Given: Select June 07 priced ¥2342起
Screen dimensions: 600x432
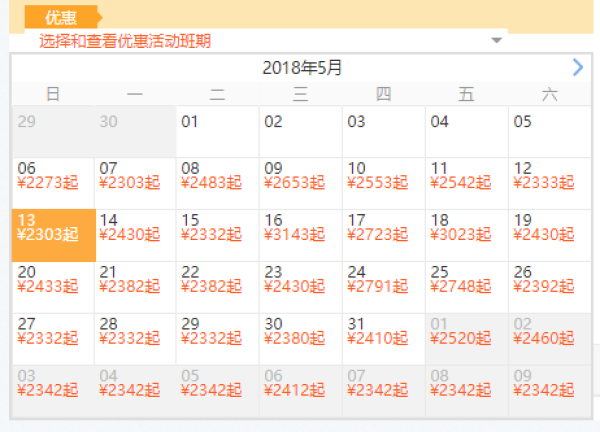Looking at the screenshot, I should tap(384, 391).
